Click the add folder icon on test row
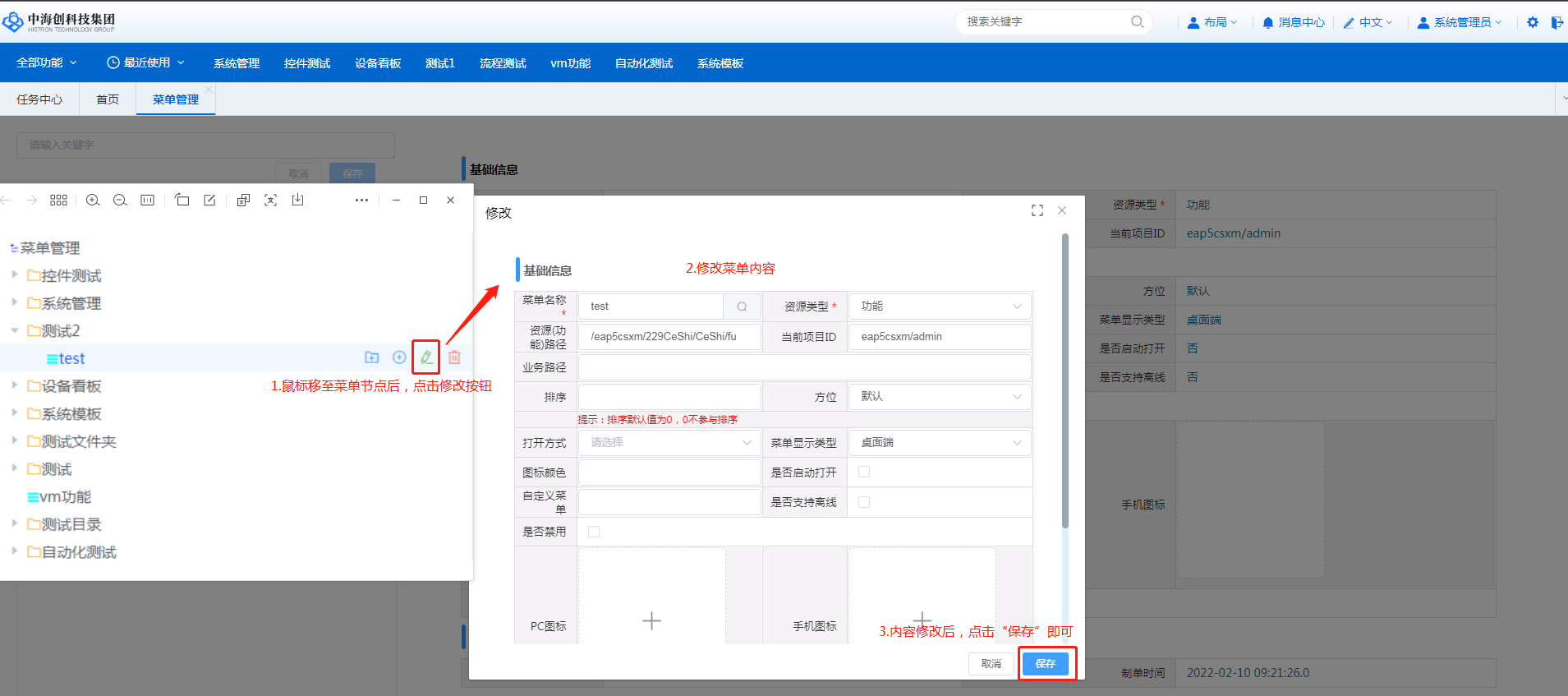Image resolution: width=1568 pixels, height=696 pixels. (372, 357)
